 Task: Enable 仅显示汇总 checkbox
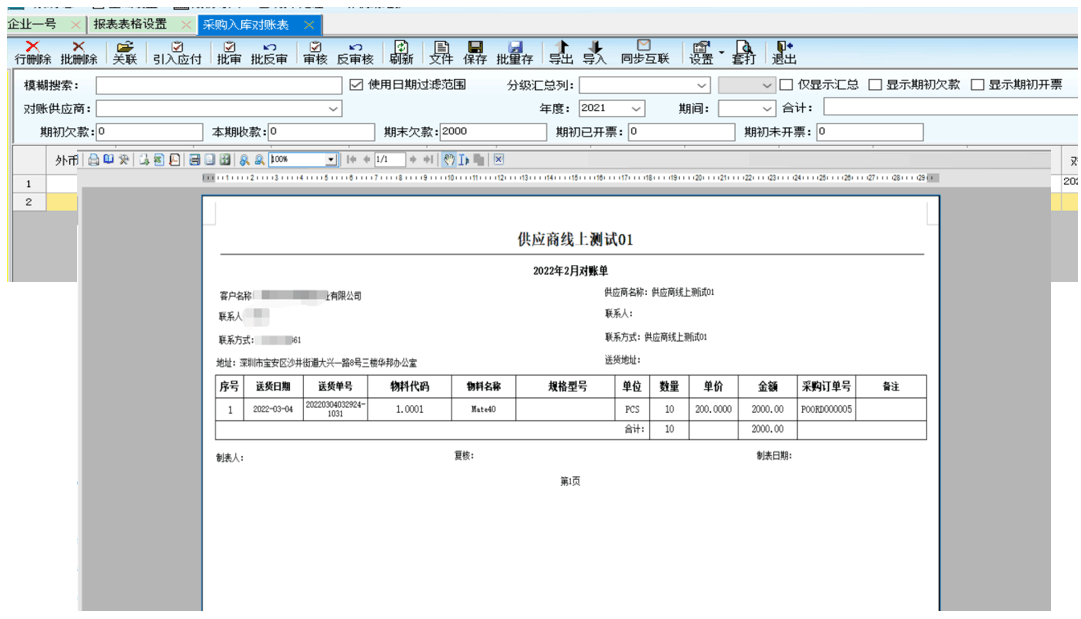(x=786, y=85)
